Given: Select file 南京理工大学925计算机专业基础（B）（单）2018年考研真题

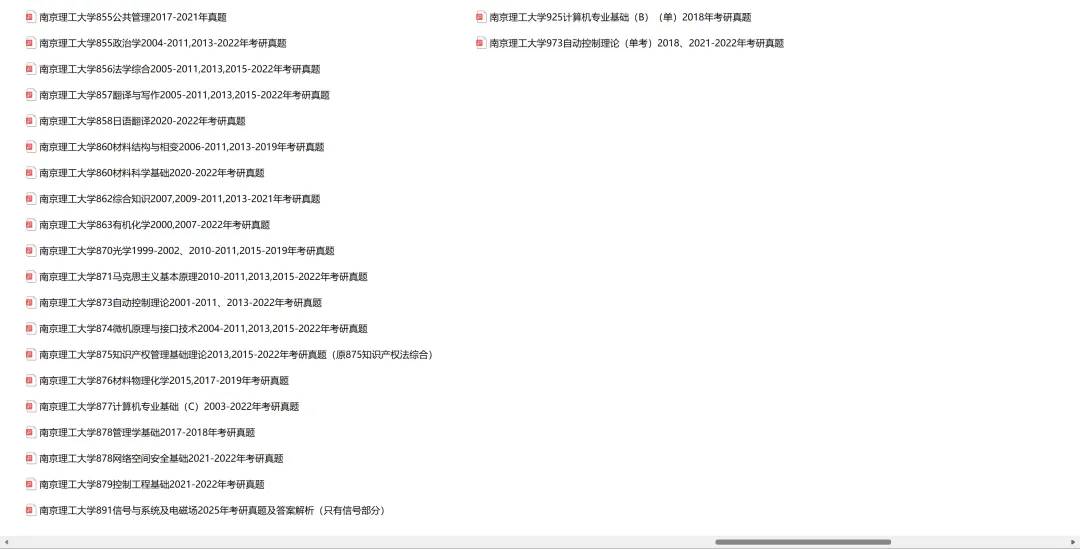Looking at the screenshot, I should click(621, 17).
